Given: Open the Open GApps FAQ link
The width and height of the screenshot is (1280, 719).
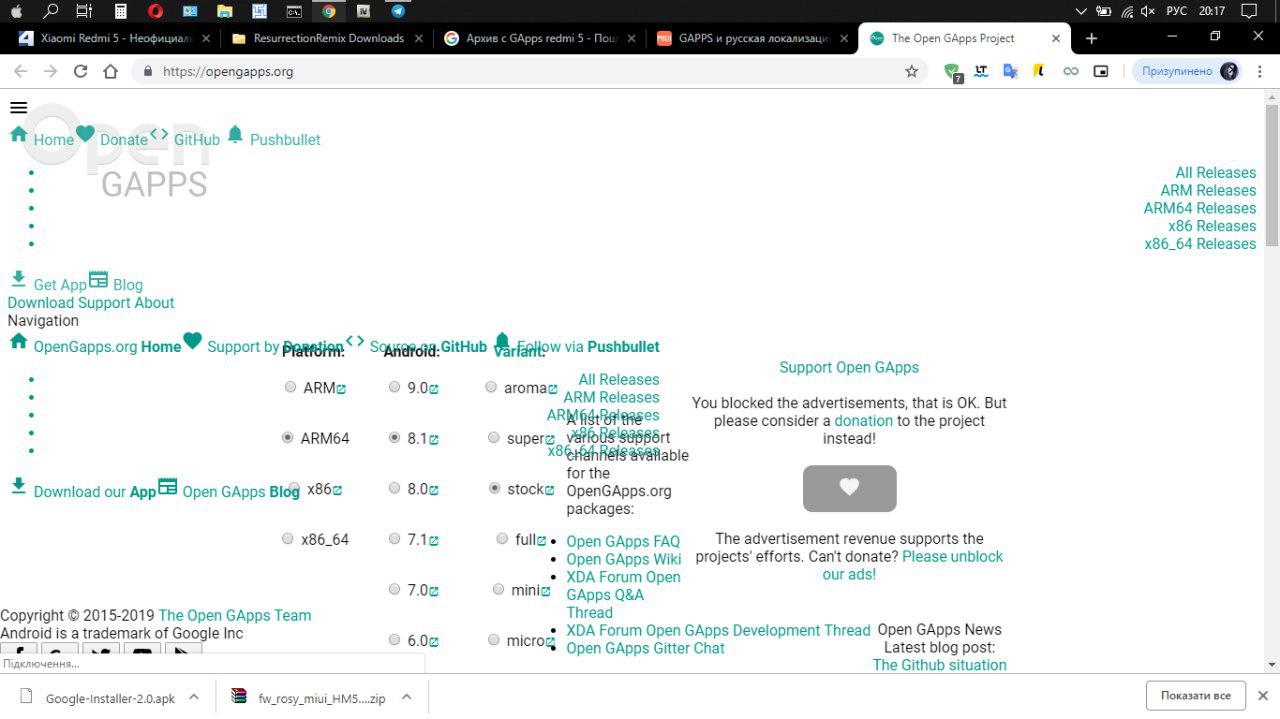Looking at the screenshot, I should tap(623, 541).
